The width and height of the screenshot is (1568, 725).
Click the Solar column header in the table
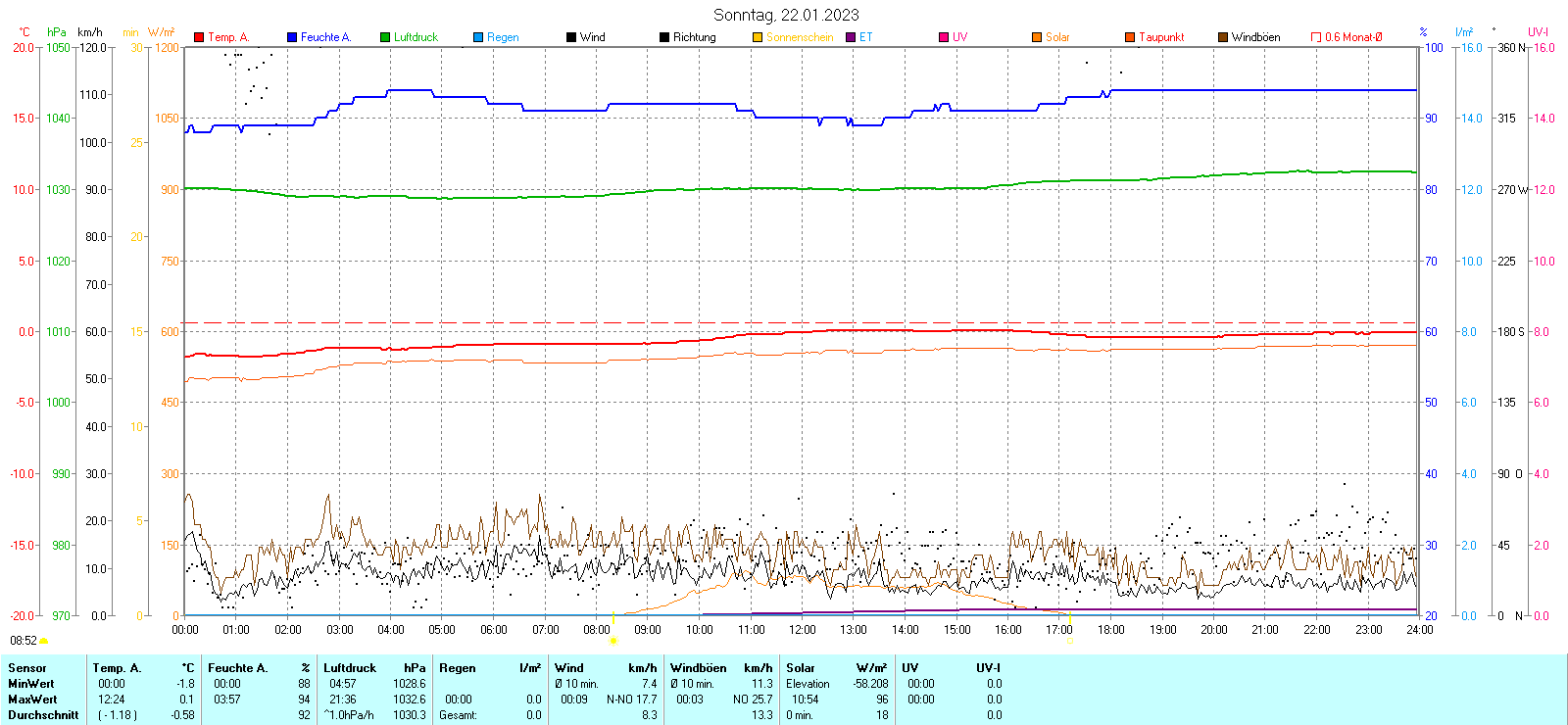(x=801, y=668)
